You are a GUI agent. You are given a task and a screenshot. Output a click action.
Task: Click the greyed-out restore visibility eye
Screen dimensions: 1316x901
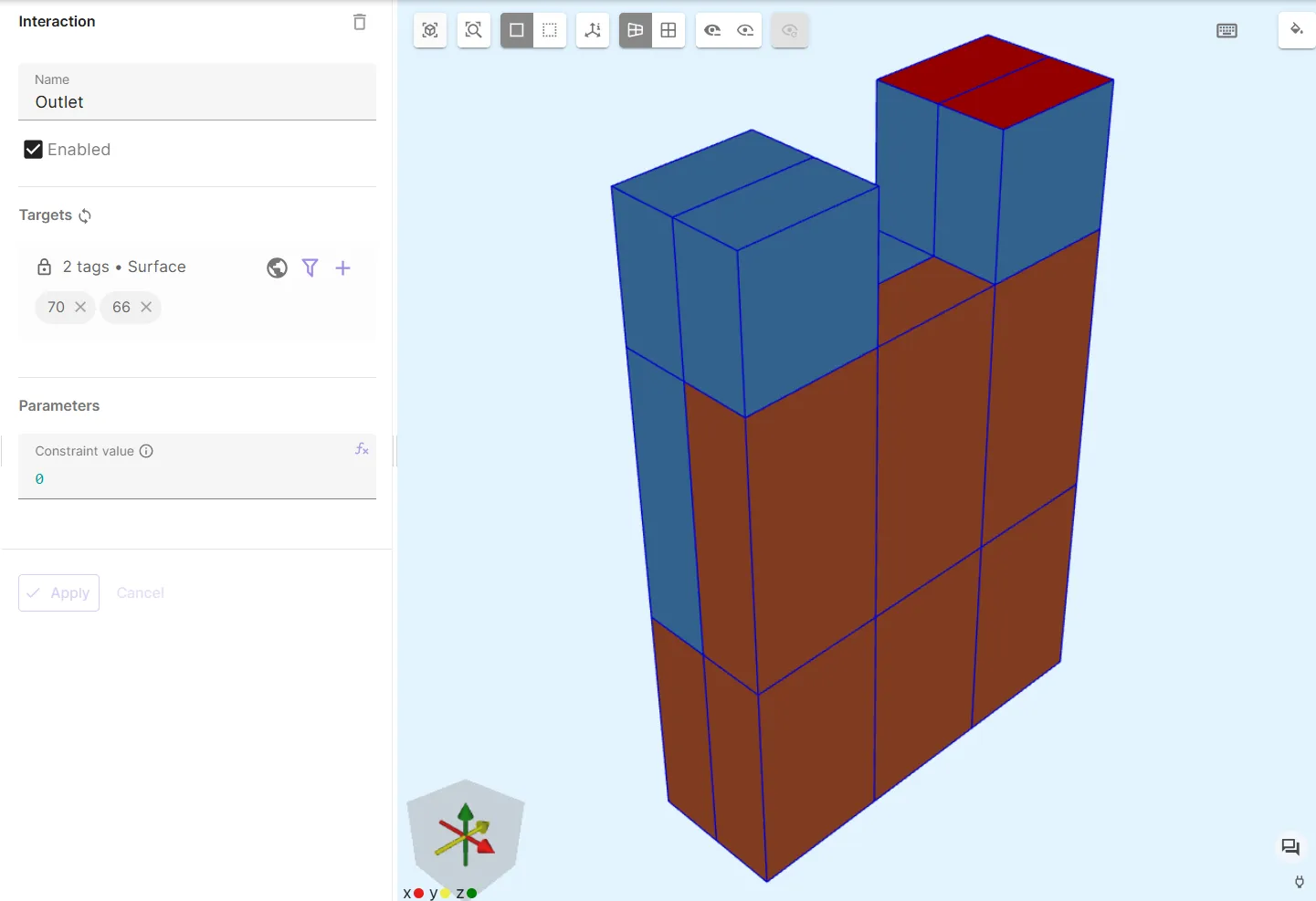(790, 30)
